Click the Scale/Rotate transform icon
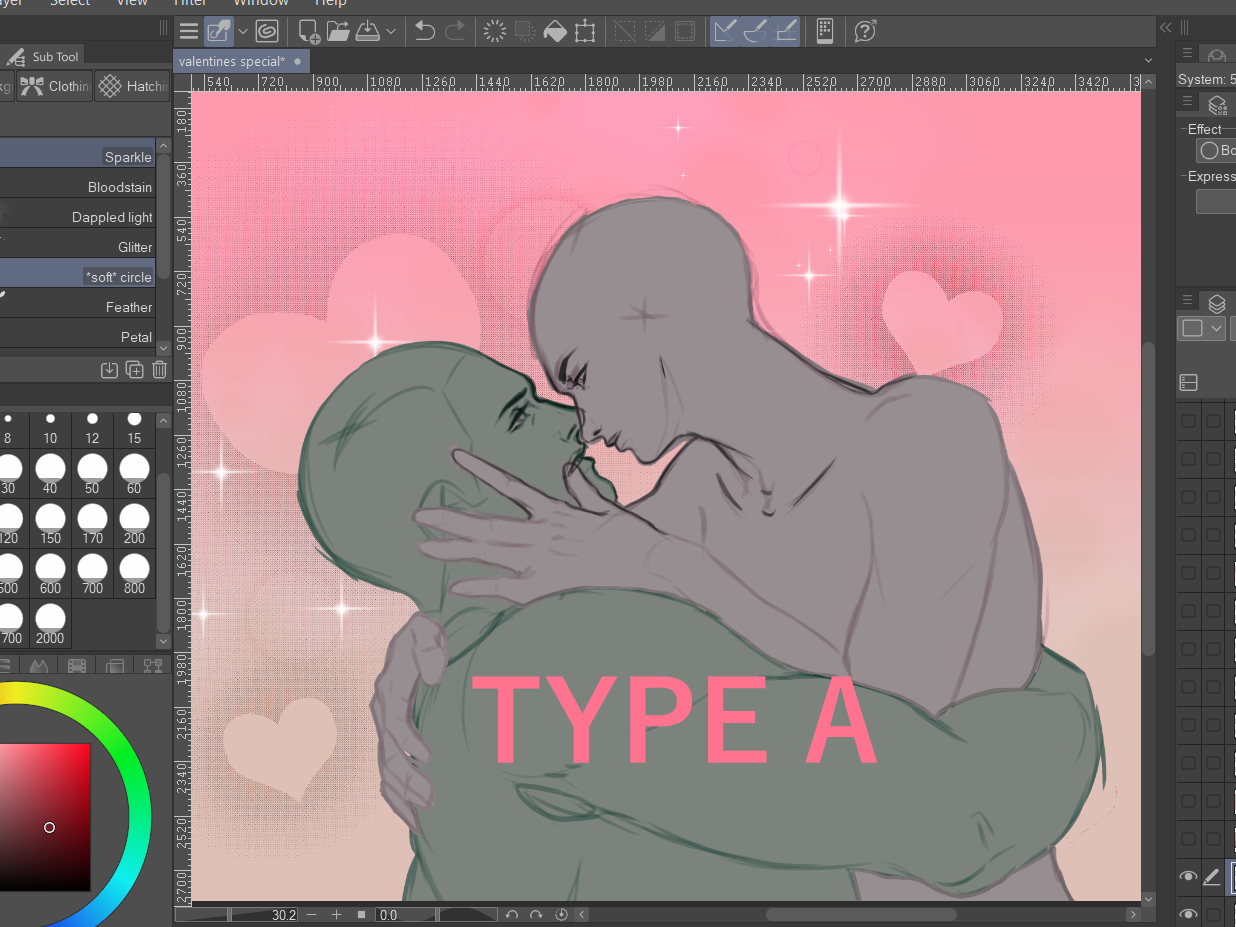 [585, 32]
